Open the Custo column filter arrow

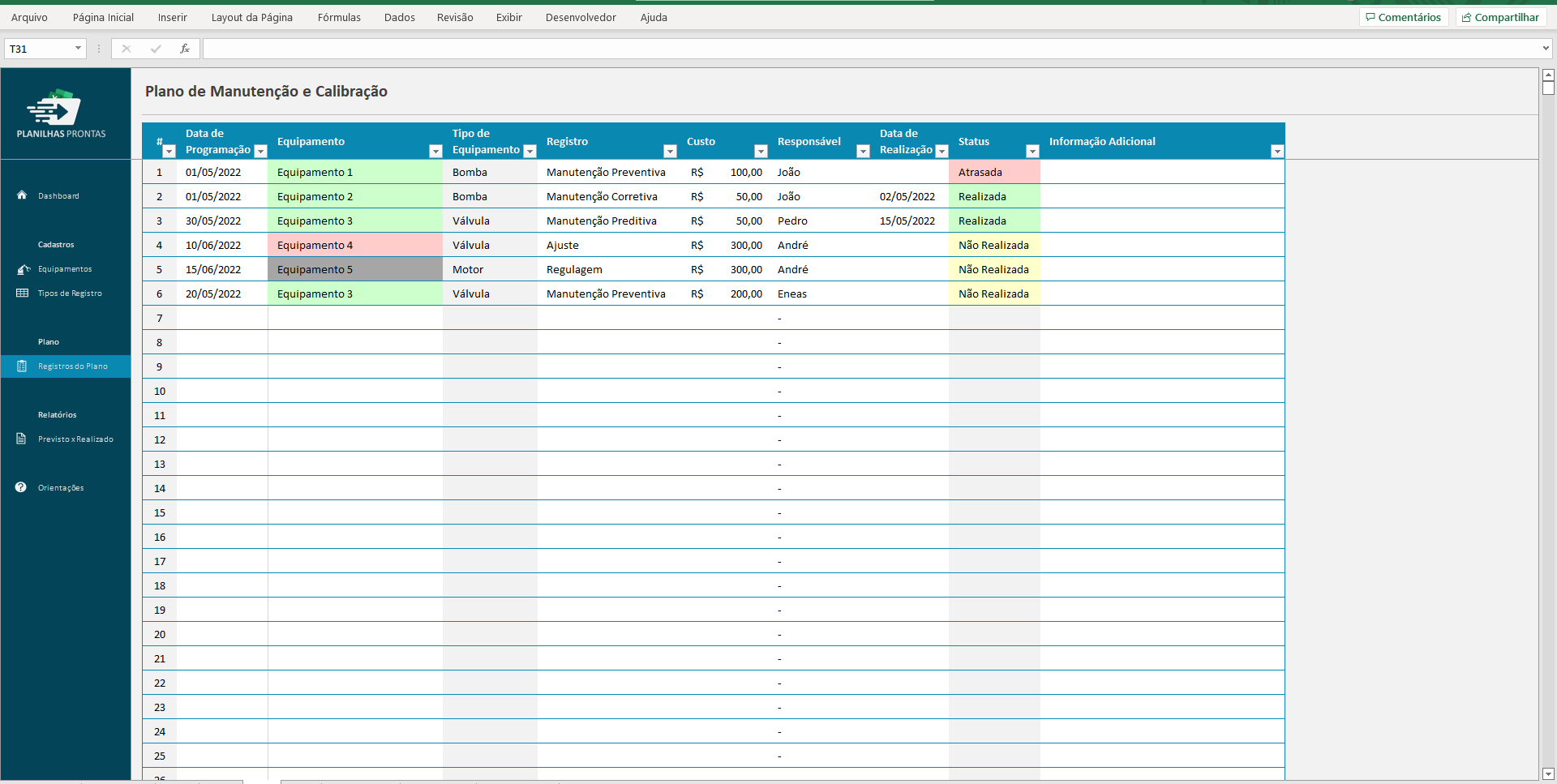click(761, 152)
